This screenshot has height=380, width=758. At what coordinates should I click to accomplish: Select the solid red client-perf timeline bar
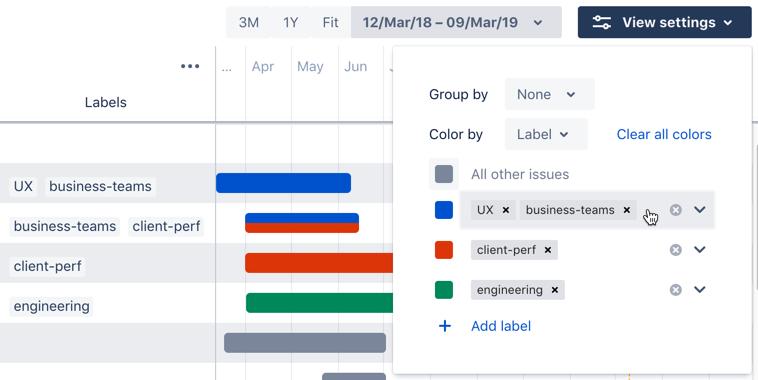click(319, 263)
